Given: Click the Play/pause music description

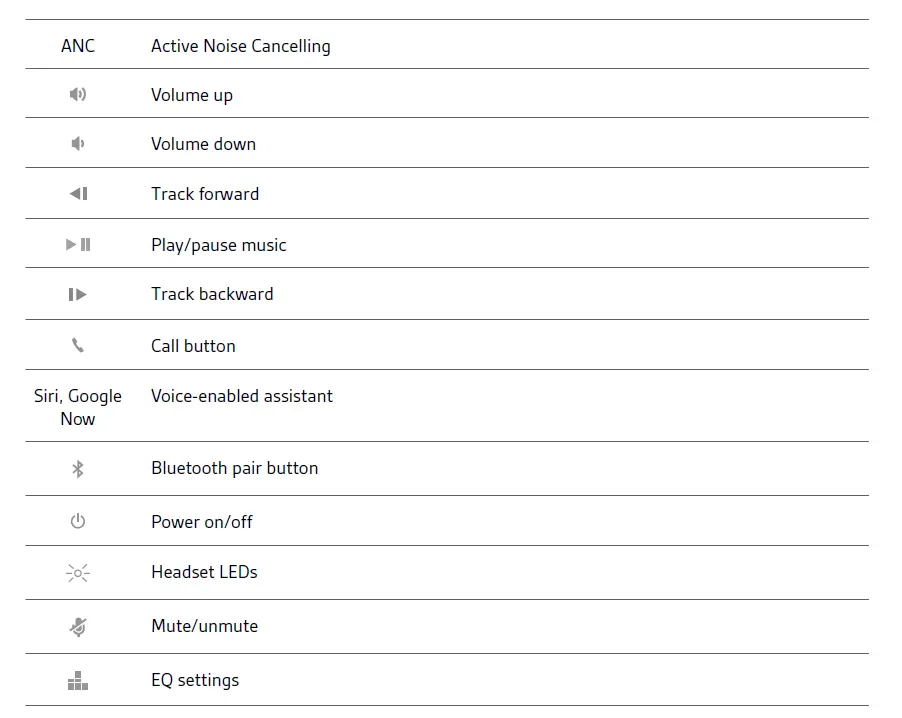Looking at the screenshot, I should (219, 245).
